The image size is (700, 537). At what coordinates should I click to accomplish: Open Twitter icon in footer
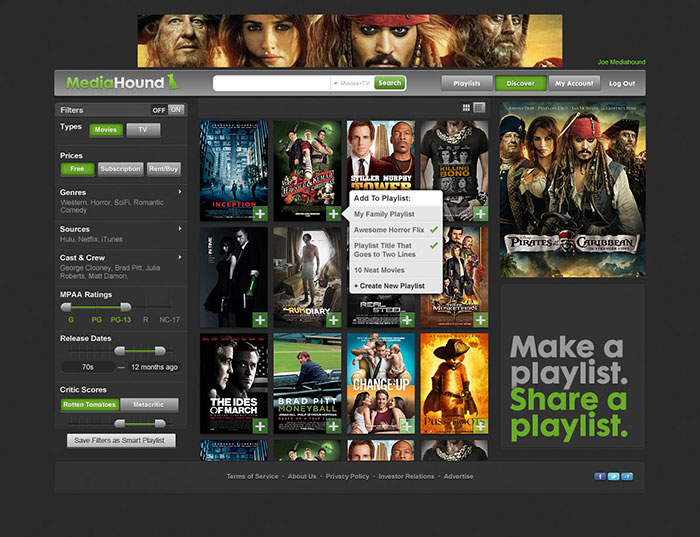pos(613,477)
